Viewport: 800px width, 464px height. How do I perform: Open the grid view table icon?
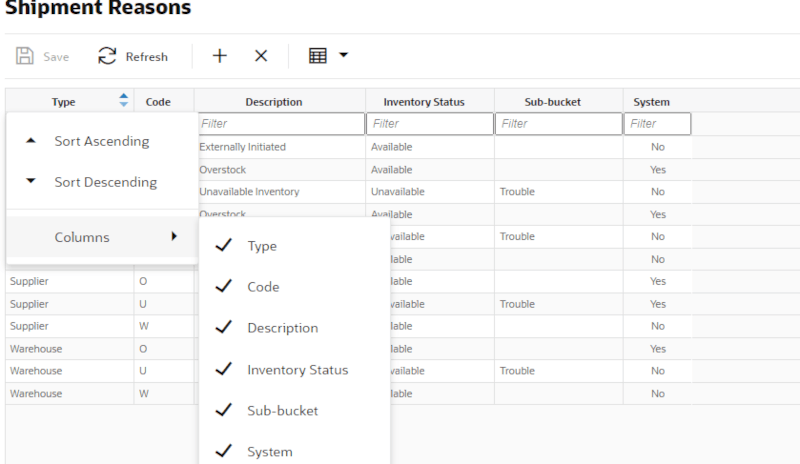pyautogui.click(x=318, y=56)
